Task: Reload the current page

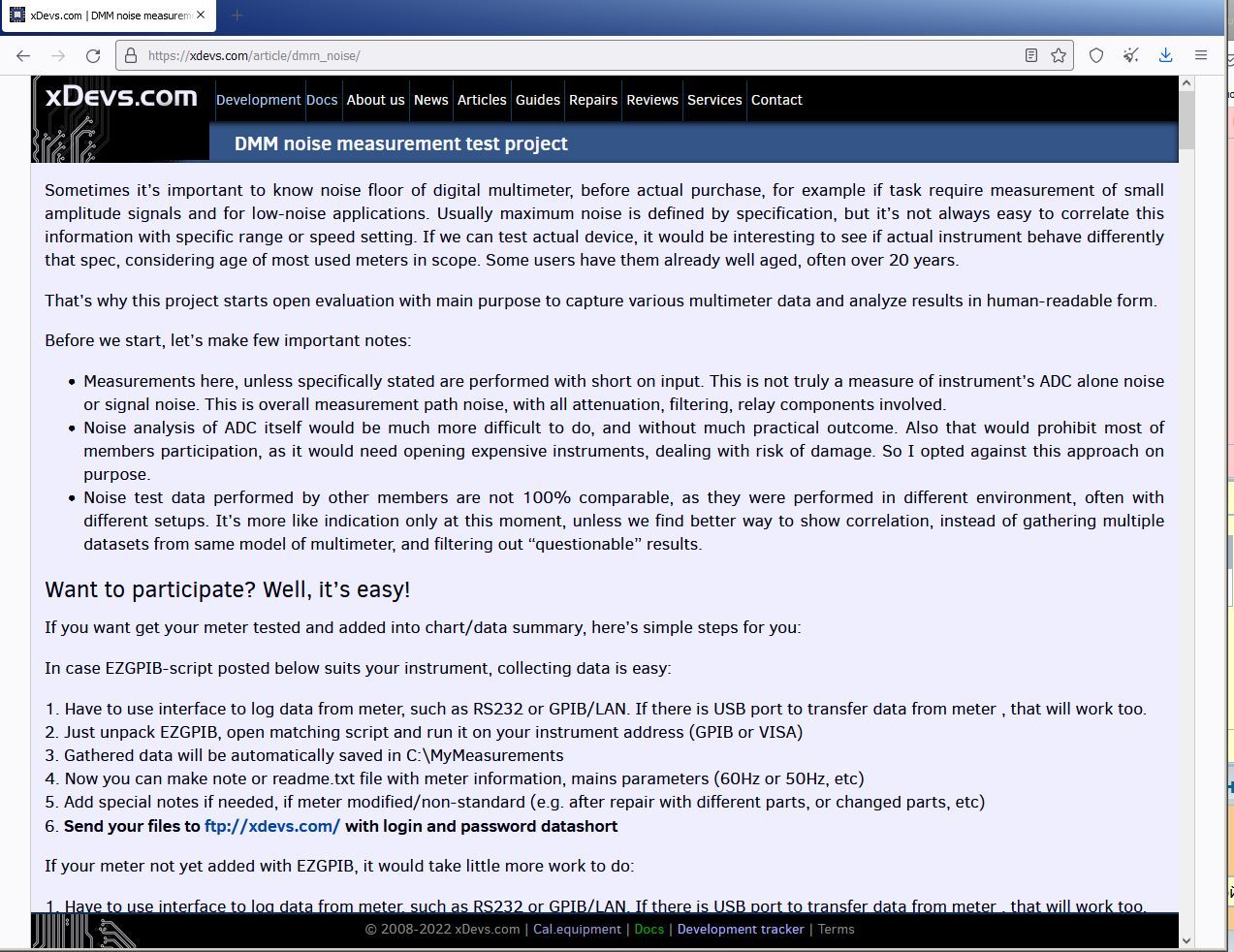Action: point(93,56)
